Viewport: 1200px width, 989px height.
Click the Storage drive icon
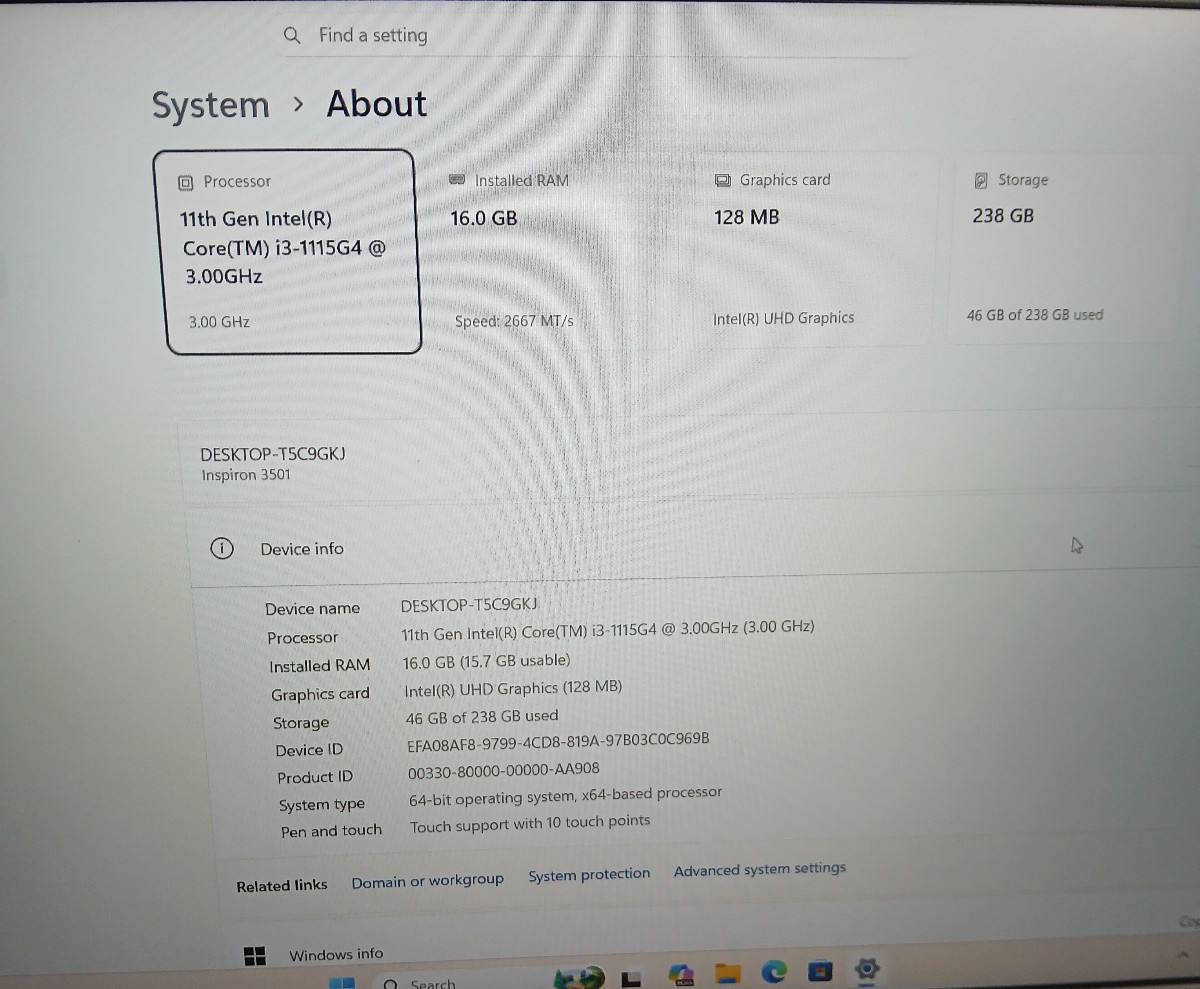click(981, 181)
